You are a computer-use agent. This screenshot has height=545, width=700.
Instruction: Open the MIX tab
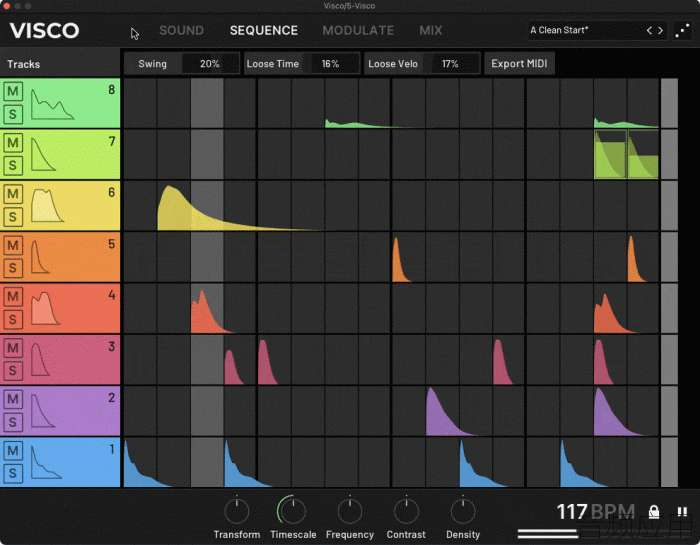(430, 30)
